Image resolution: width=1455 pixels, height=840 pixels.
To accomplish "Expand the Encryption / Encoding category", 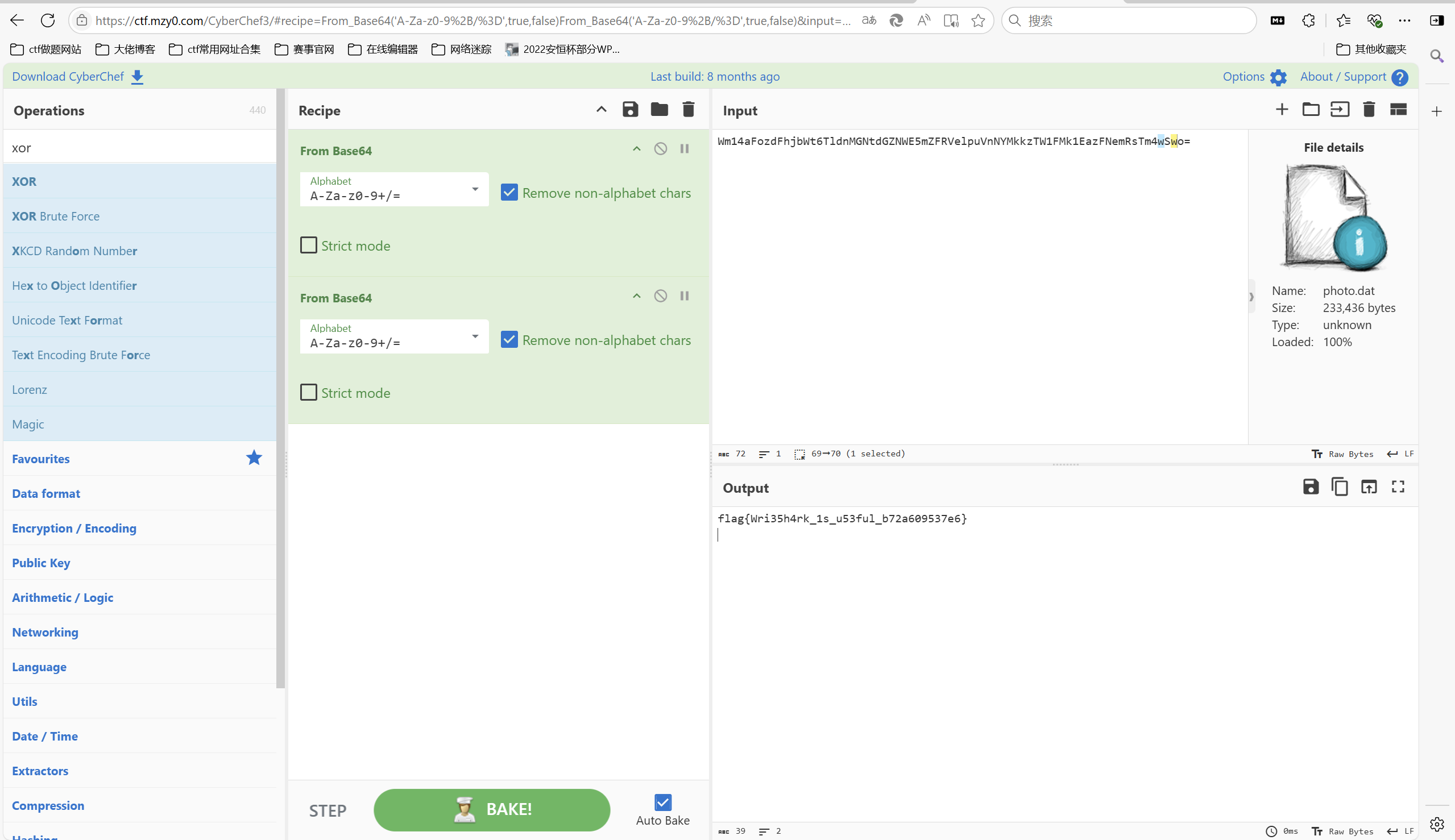I will (x=140, y=527).
